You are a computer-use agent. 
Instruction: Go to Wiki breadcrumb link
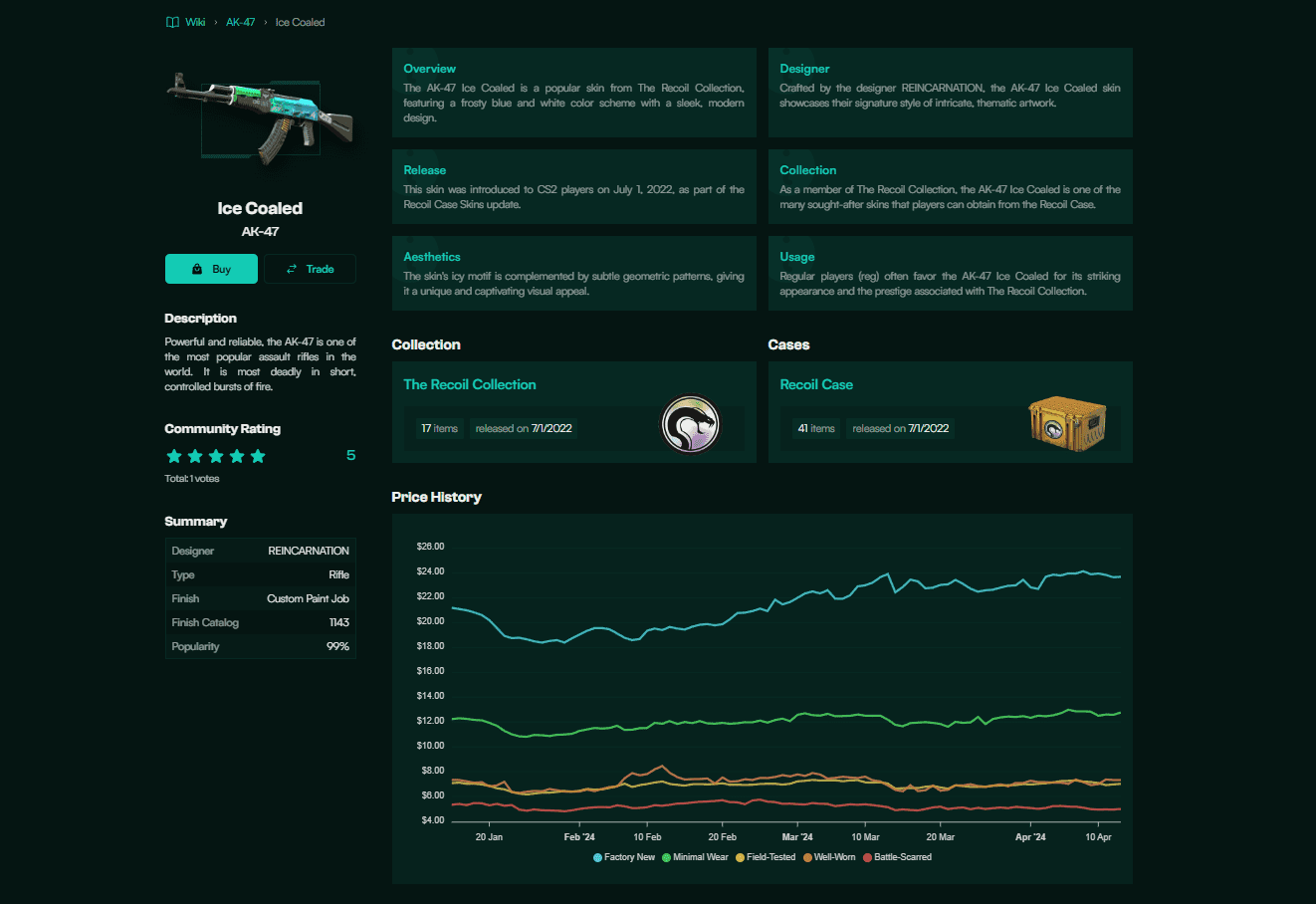coord(195,22)
